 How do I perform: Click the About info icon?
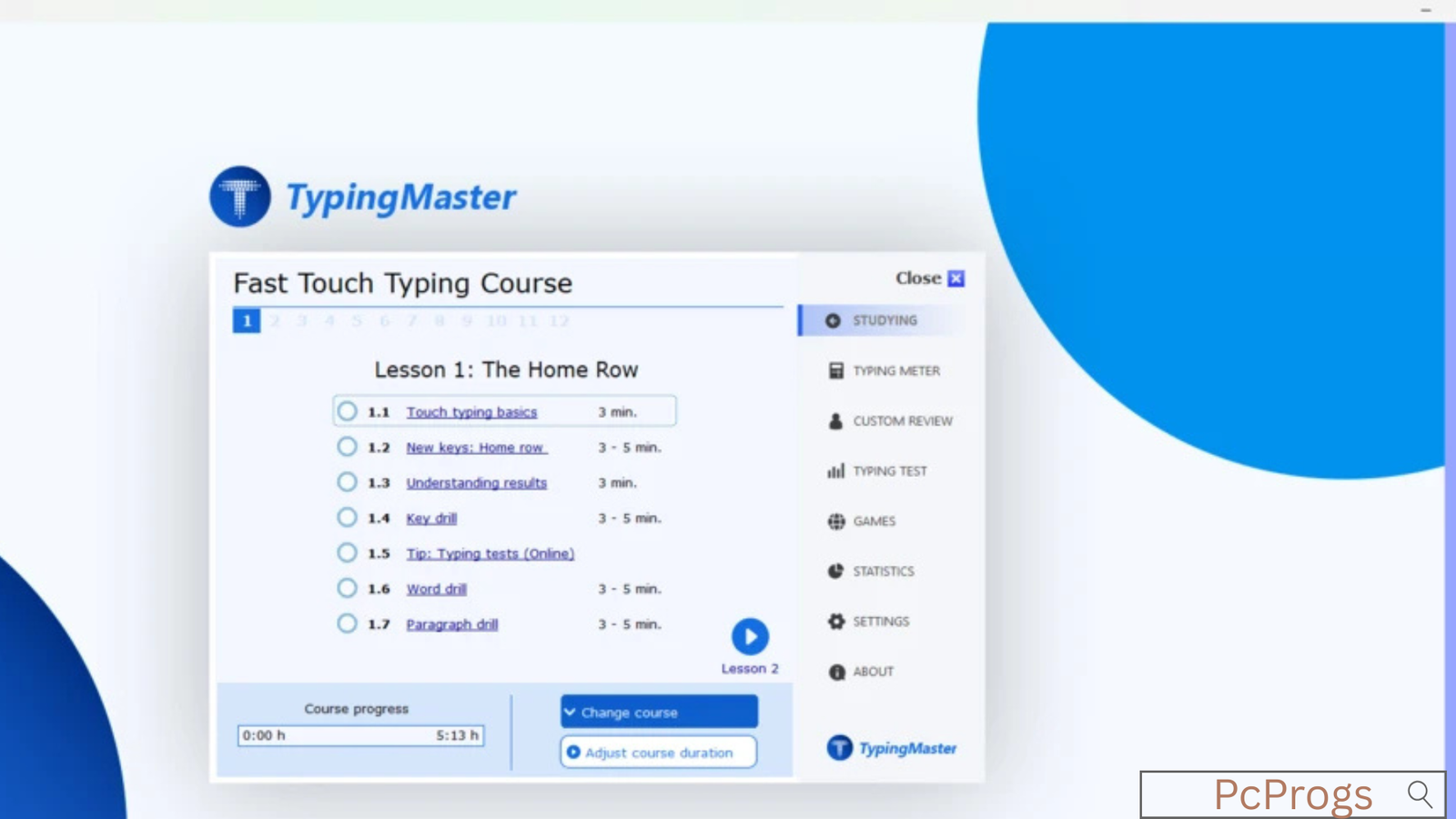(x=836, y=672)
